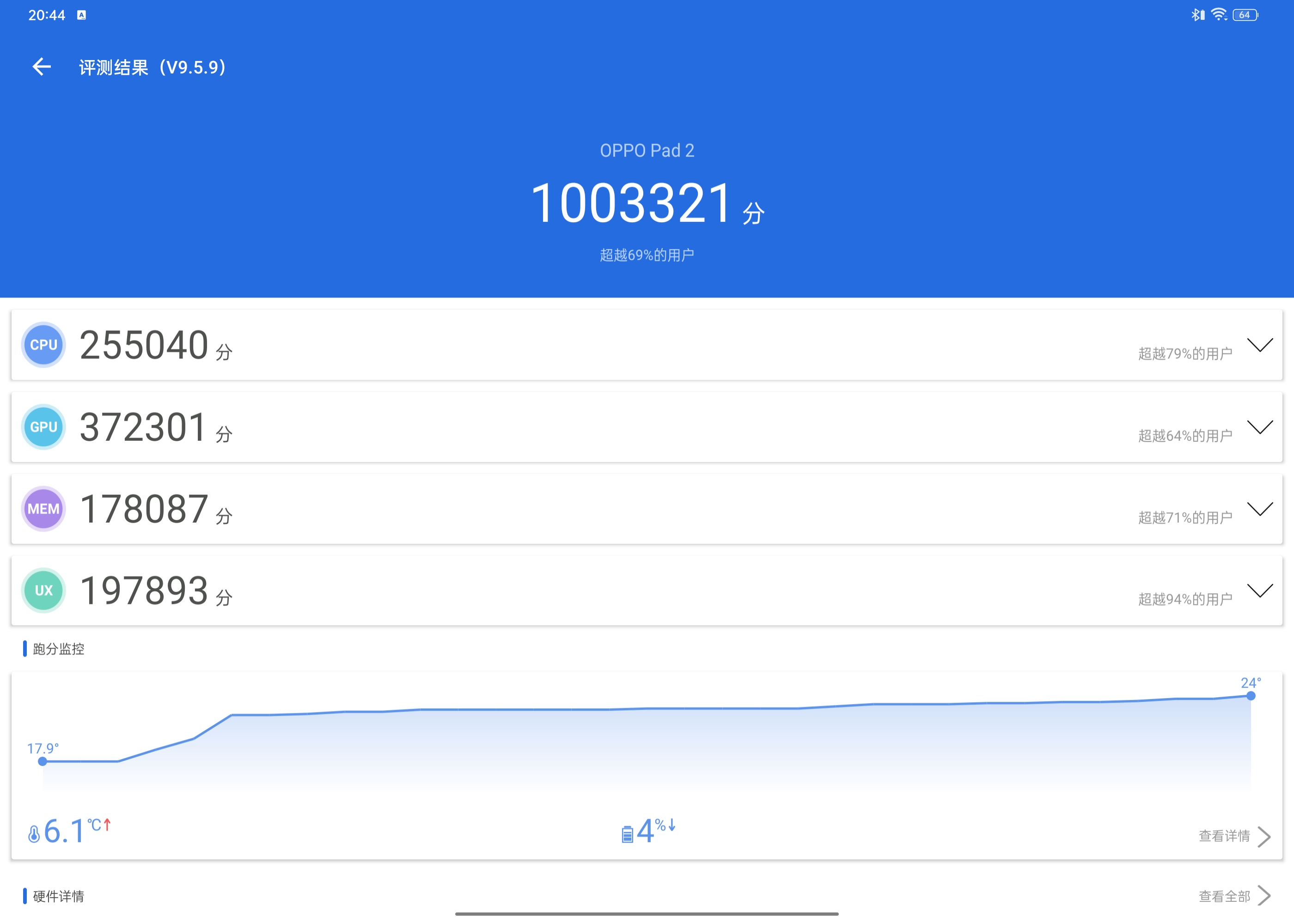The image size is (1294, 924).
Task: Tap 超越71%的用户 in MEM row
Action: point(1185,518)
